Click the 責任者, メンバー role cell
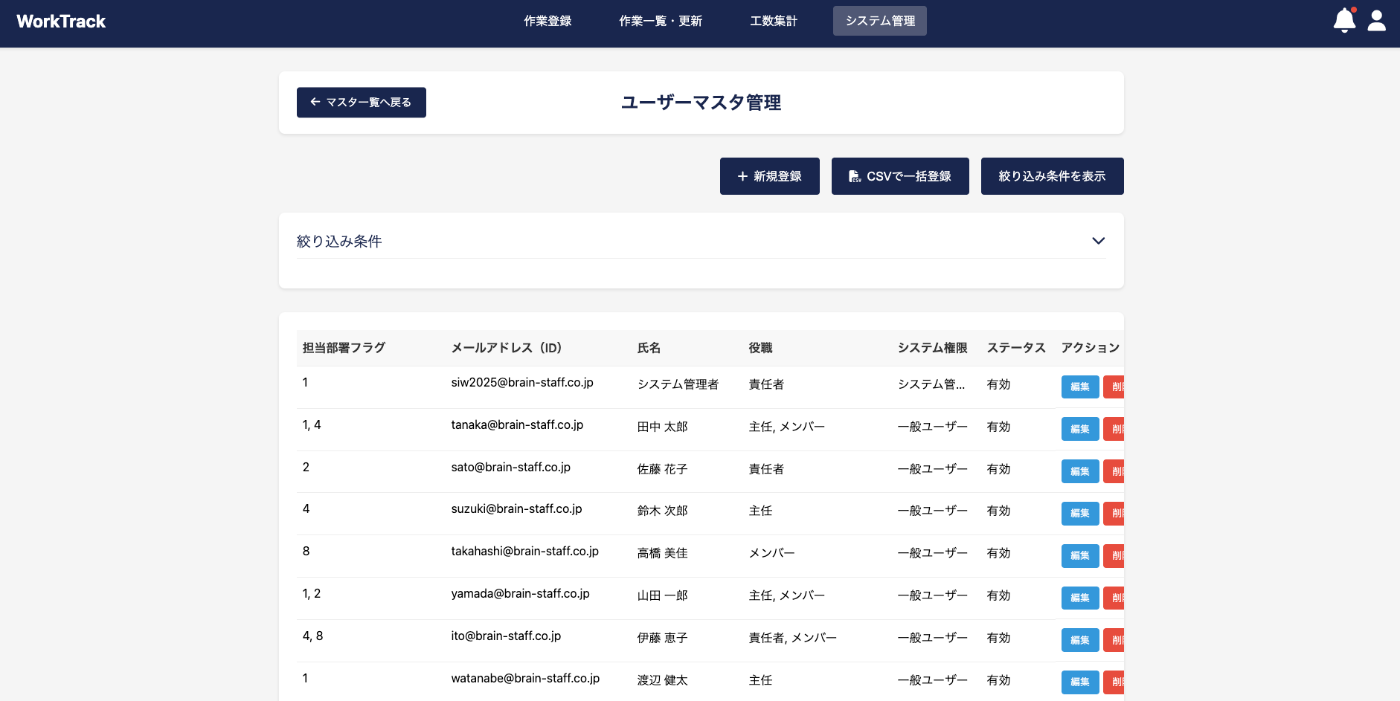Screen dimensions: 1400x701 pyautogui.click(x=793, y=638)
